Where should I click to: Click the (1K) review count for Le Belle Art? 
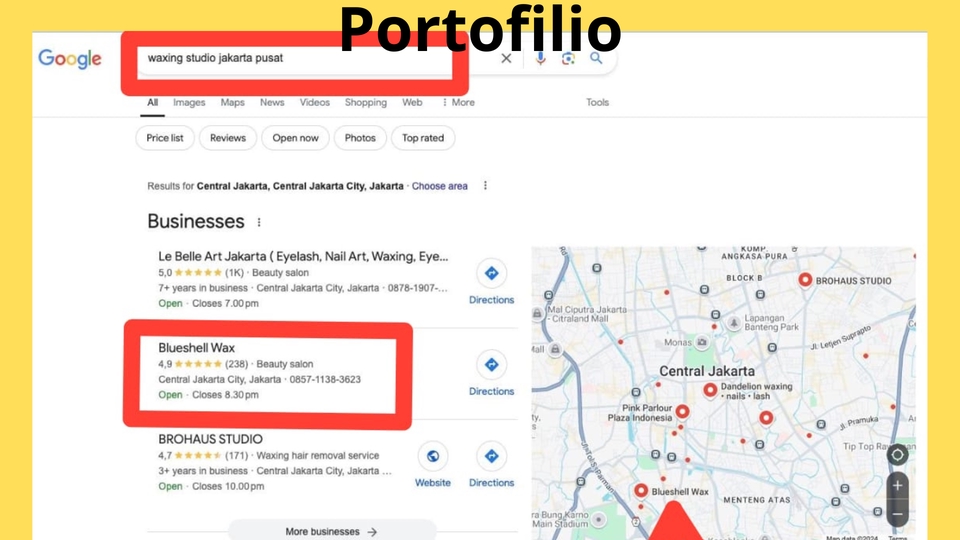(x=234, y=273)
